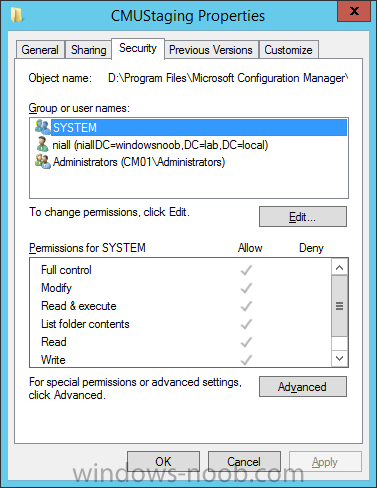377x488 pixels.
Task: Click the permissions list scroll up arrow
Action: point(339,267)
